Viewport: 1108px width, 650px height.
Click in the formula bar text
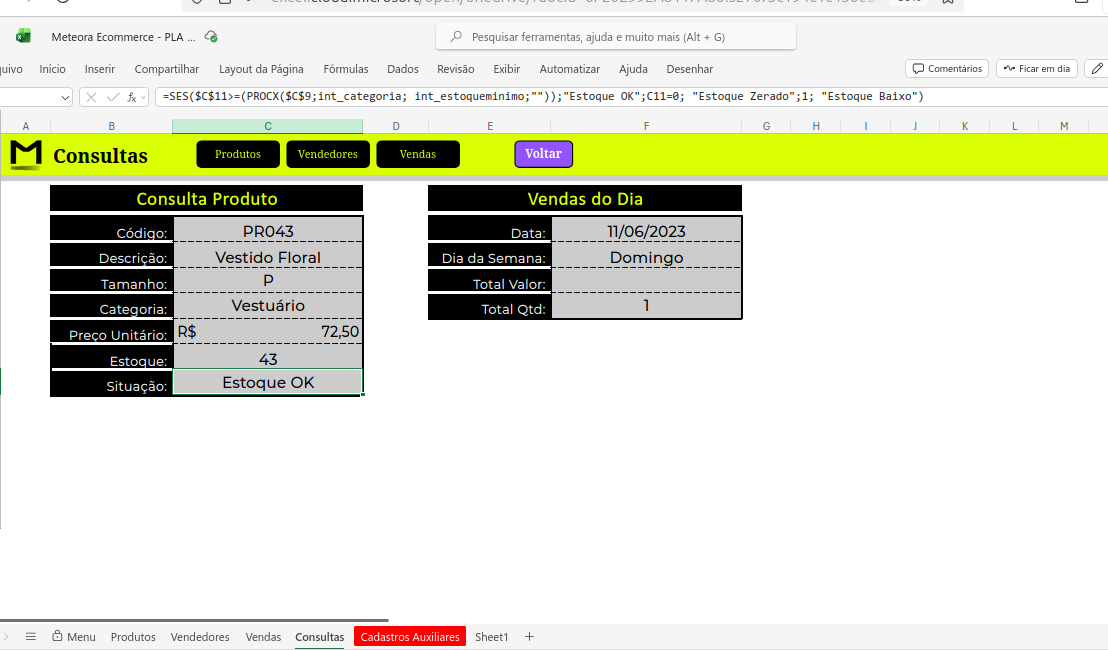[543, 97]
